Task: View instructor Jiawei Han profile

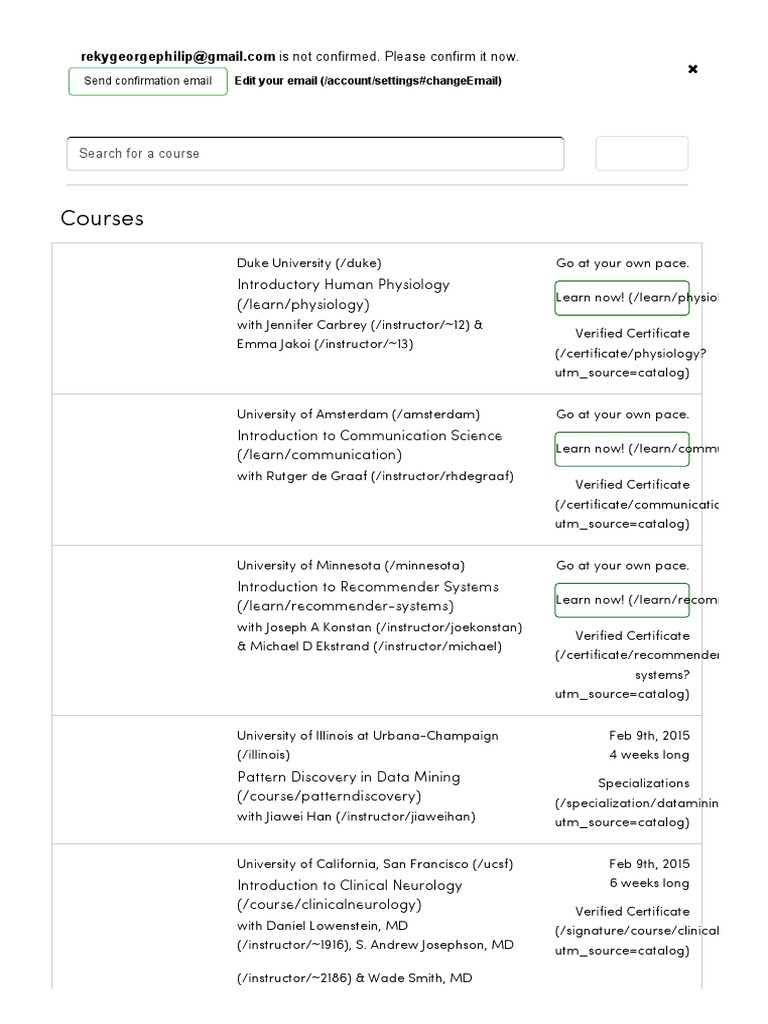Action: tap(356, 816)
